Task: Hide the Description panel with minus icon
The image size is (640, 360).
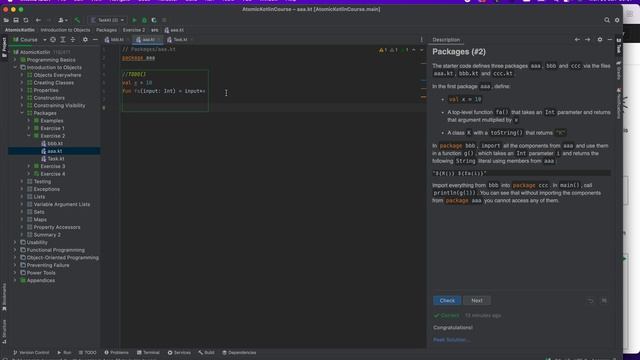Action: tap(610, 40)
